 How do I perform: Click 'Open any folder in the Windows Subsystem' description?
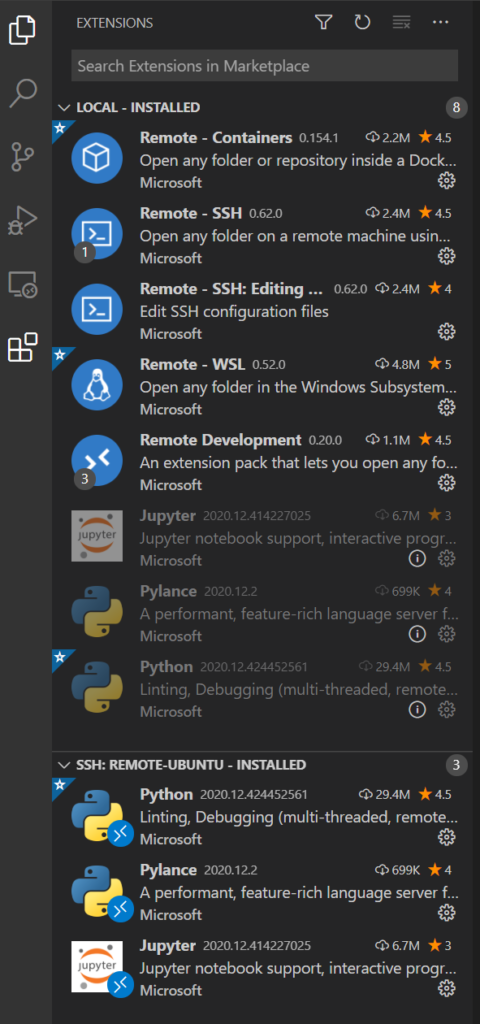[x=298, y=387]
